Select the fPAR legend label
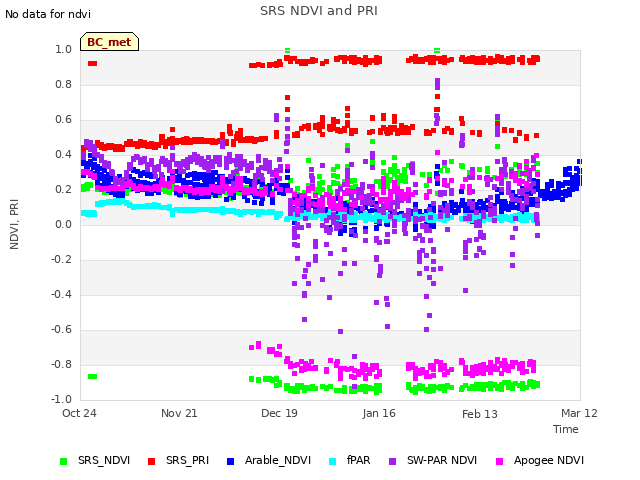 point(358,460)
